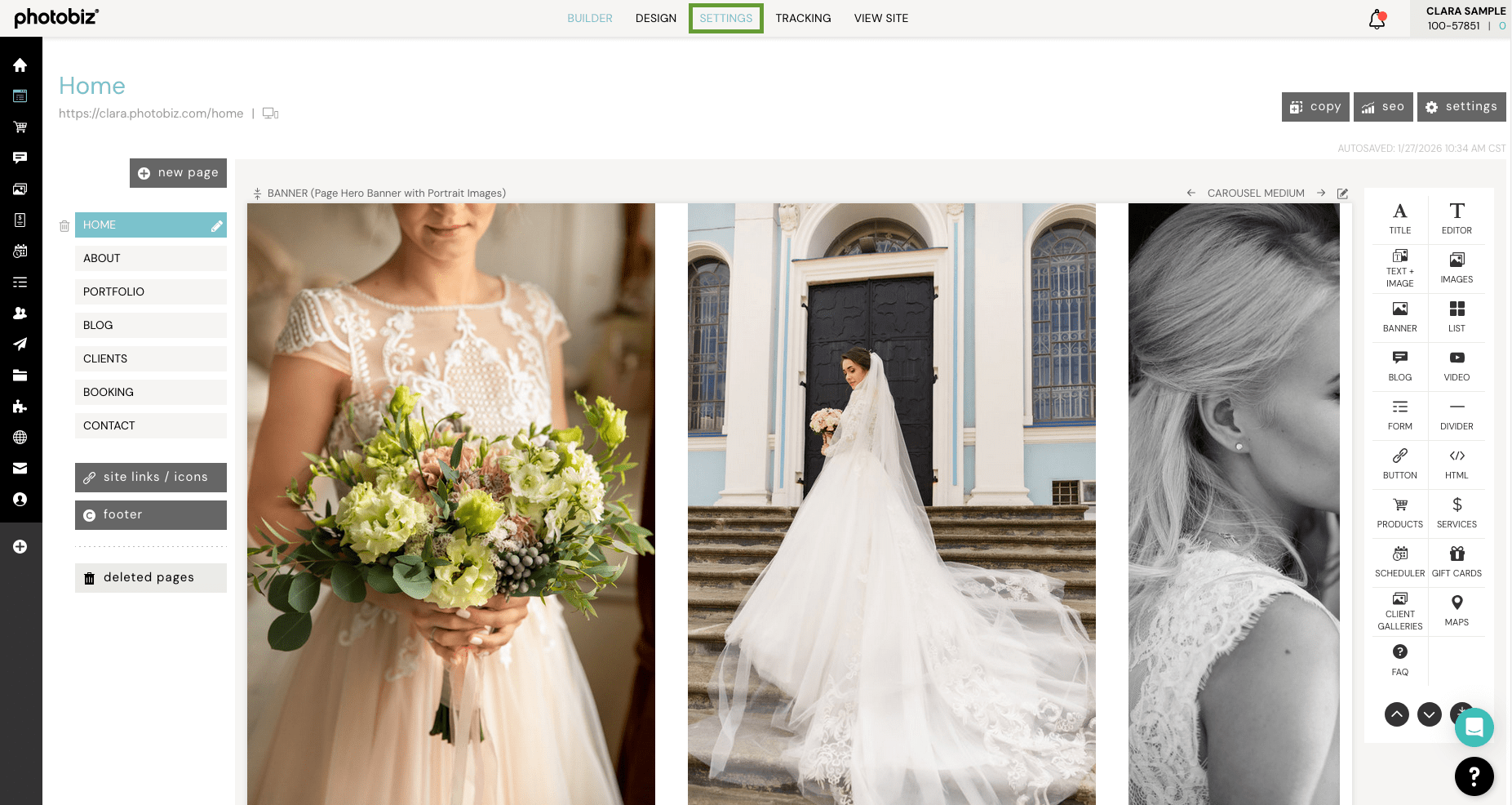Select the PORTFOLIO page
This screenshot has width=1512, height=805.
(151, 291)
